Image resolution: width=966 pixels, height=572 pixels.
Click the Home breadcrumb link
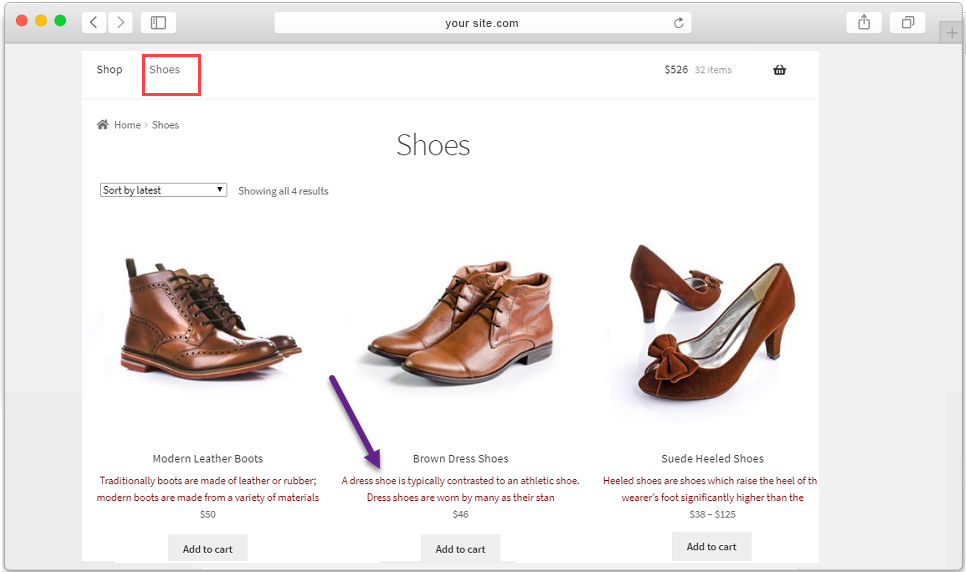[x=128, y=125]
